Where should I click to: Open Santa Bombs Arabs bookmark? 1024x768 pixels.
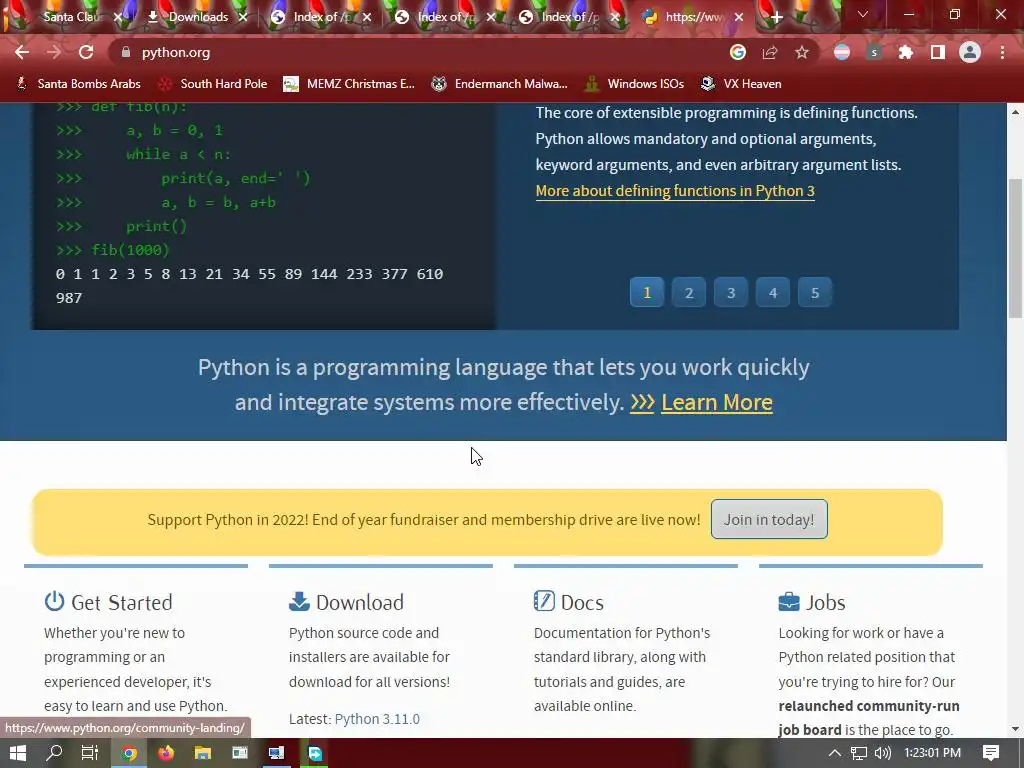click(x=78, y=84)
